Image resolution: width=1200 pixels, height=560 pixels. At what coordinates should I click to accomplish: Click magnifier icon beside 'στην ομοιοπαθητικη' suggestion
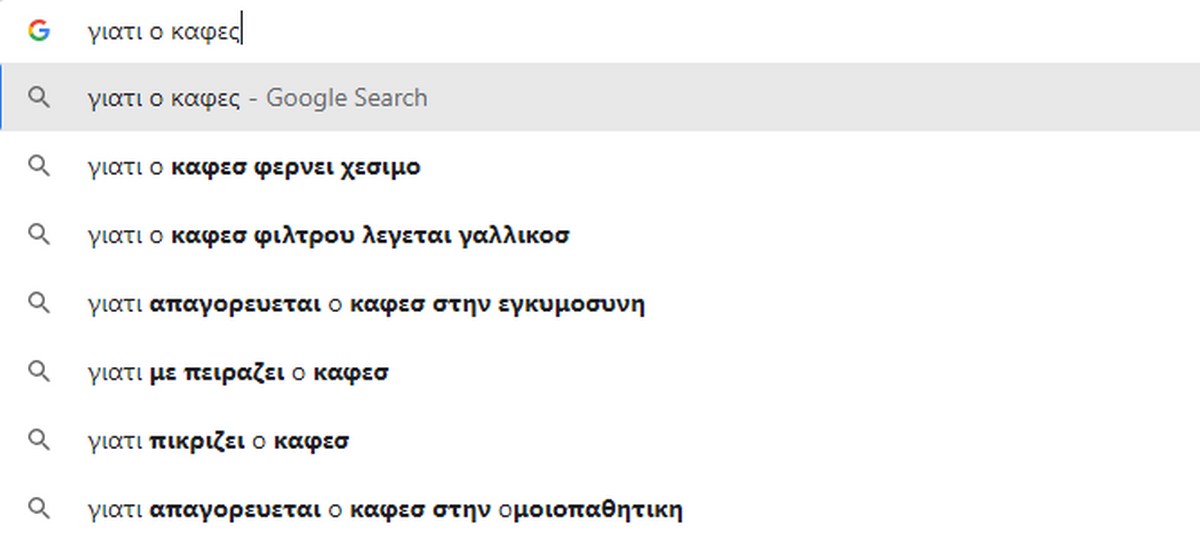coord(39,509)
